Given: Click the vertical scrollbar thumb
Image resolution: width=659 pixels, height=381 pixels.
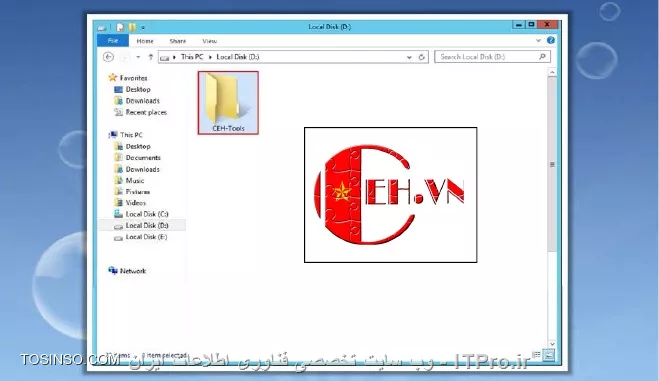Looking at the screenshot, I should pos(552,164).
